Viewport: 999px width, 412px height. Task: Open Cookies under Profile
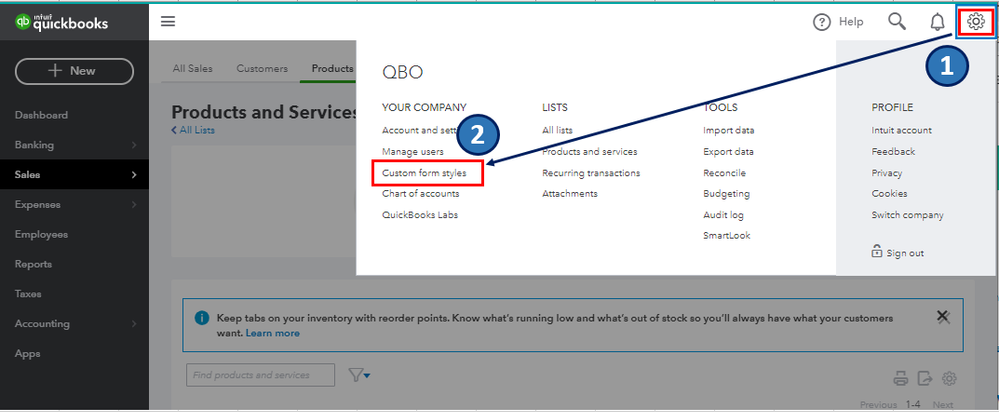pos(889,194)
